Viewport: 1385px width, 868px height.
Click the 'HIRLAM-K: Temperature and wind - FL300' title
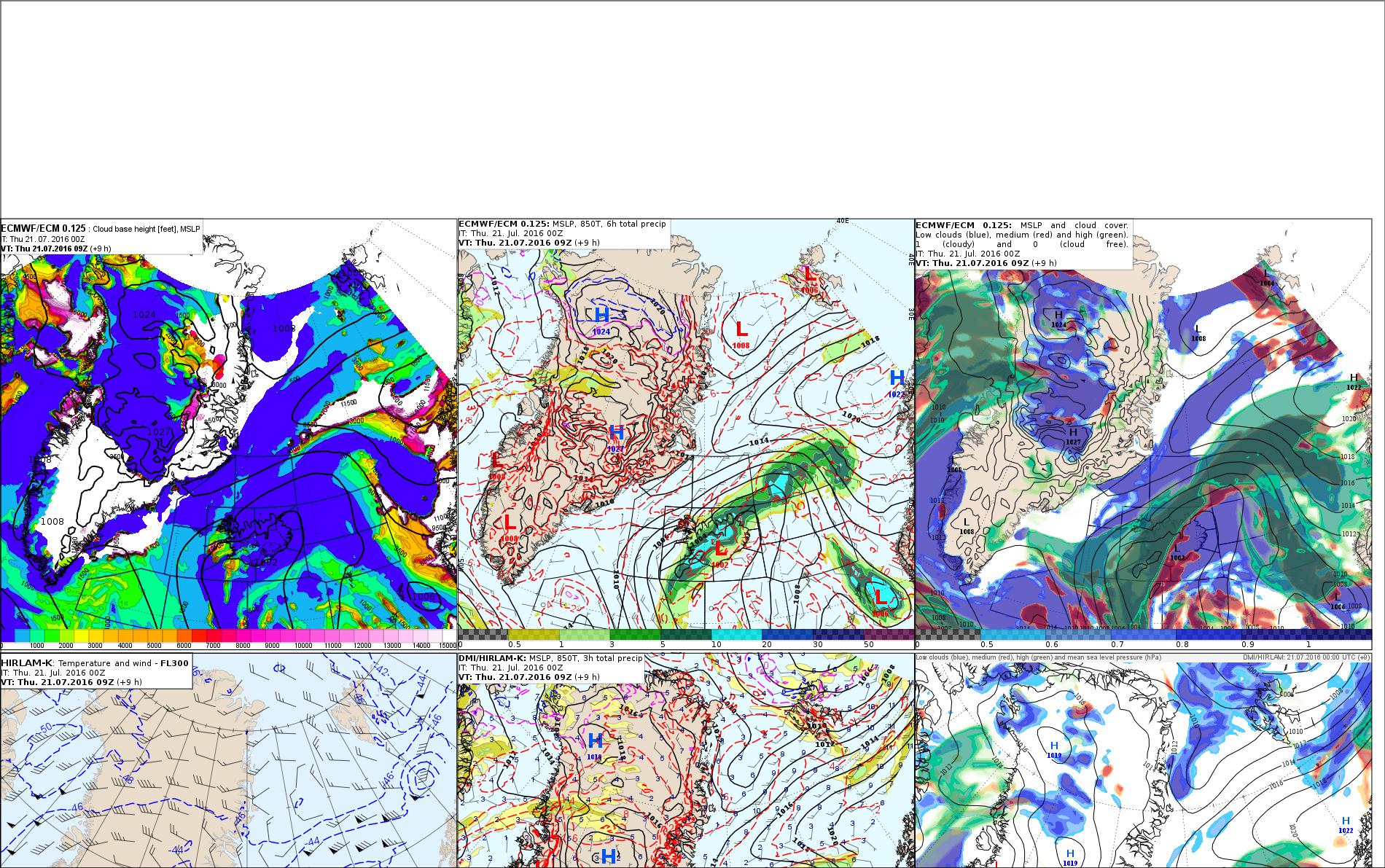click(x=95, y=663)
